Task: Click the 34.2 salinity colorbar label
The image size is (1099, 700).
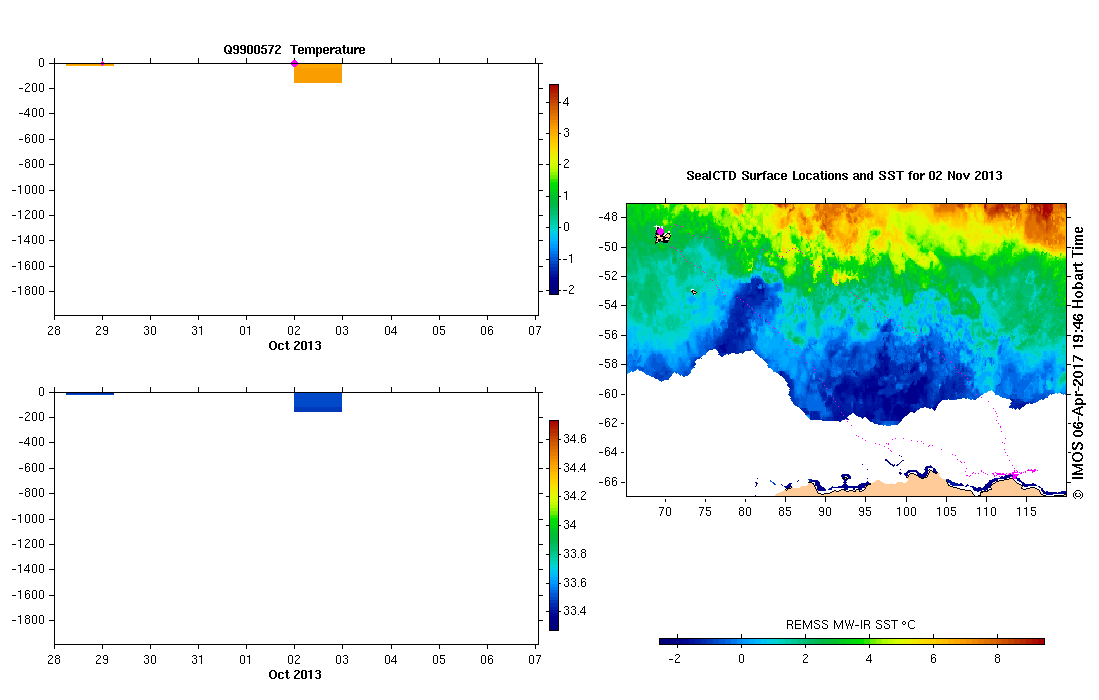Action: [x=575, y=496]
